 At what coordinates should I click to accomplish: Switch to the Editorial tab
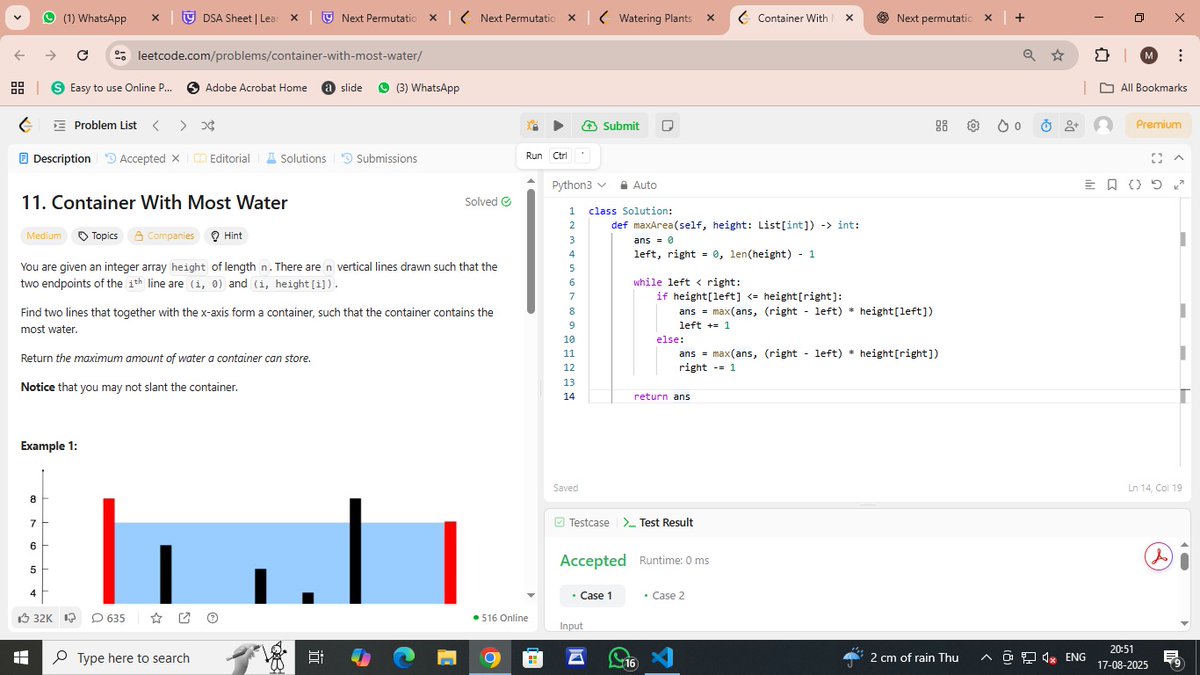(x=222, y=158)
